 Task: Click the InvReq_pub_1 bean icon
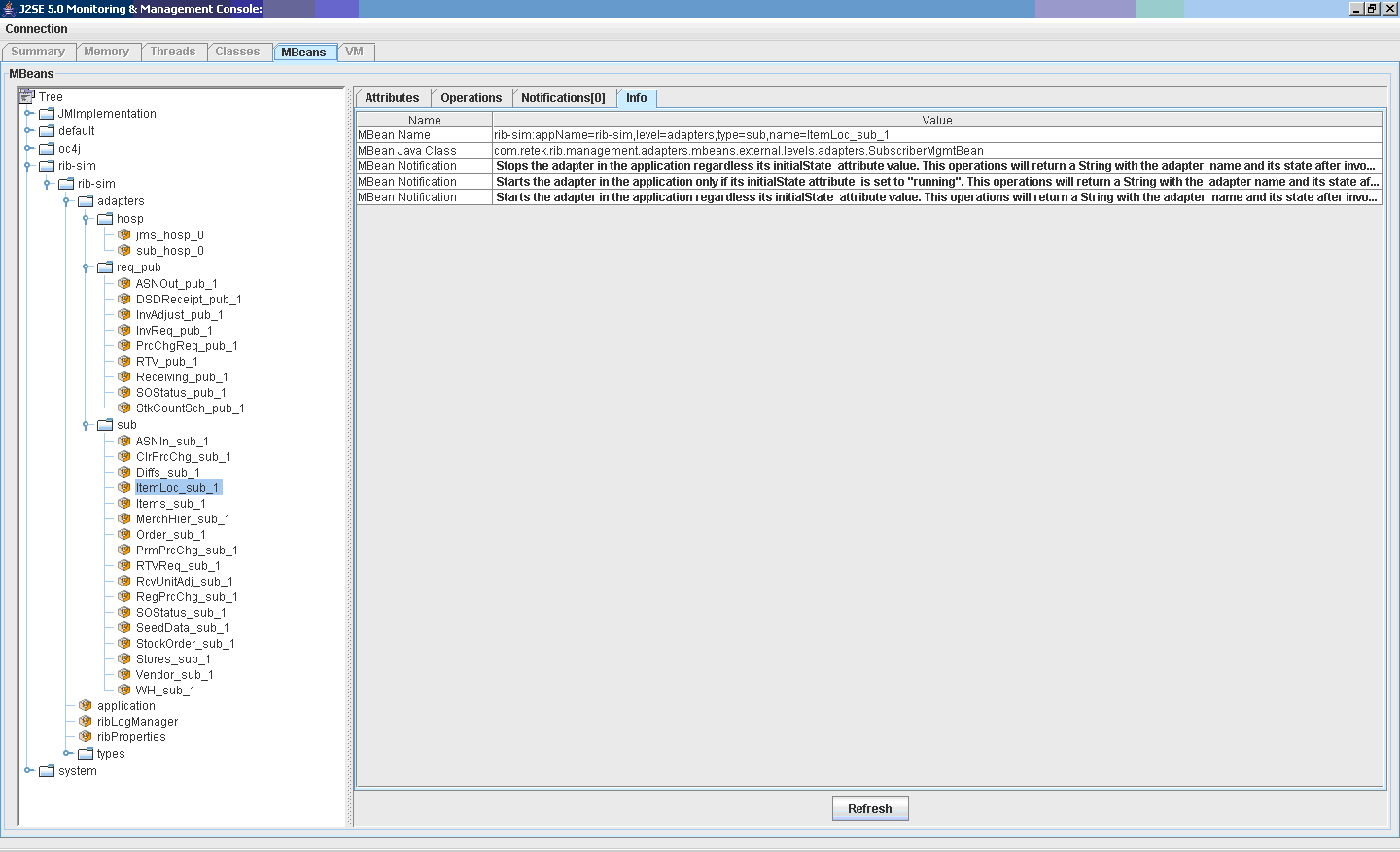[x=124, y=330]
